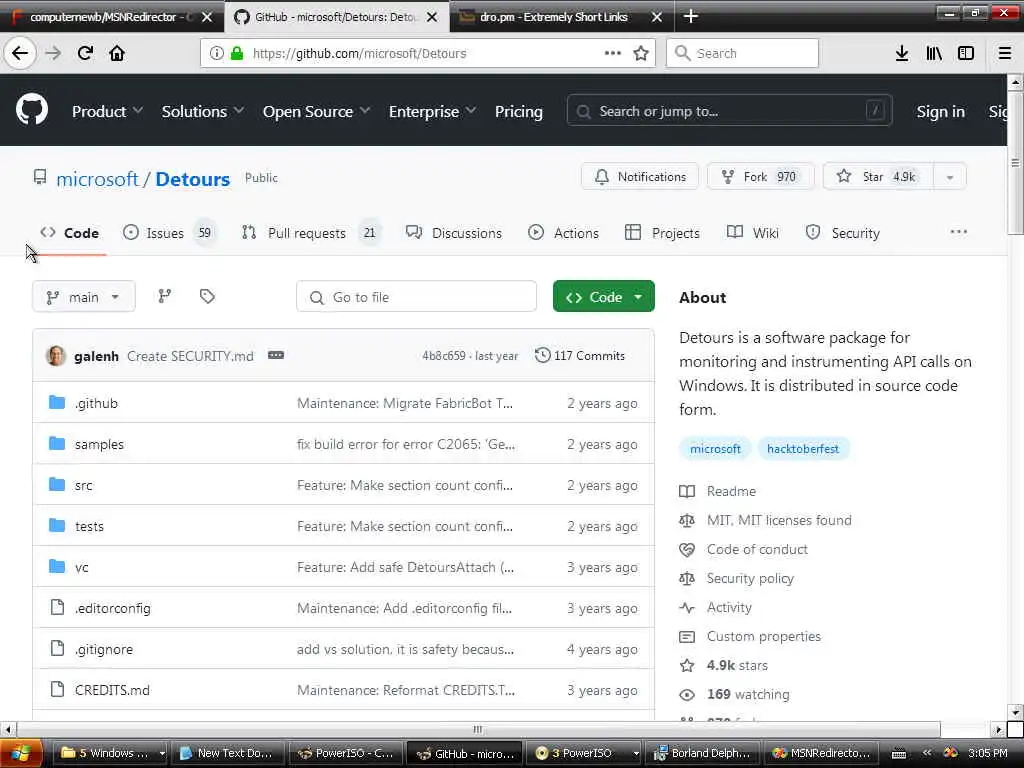Fork the repository with Fork 970 button
This screenshot has width=1024, height=768.
click(761, 176)
